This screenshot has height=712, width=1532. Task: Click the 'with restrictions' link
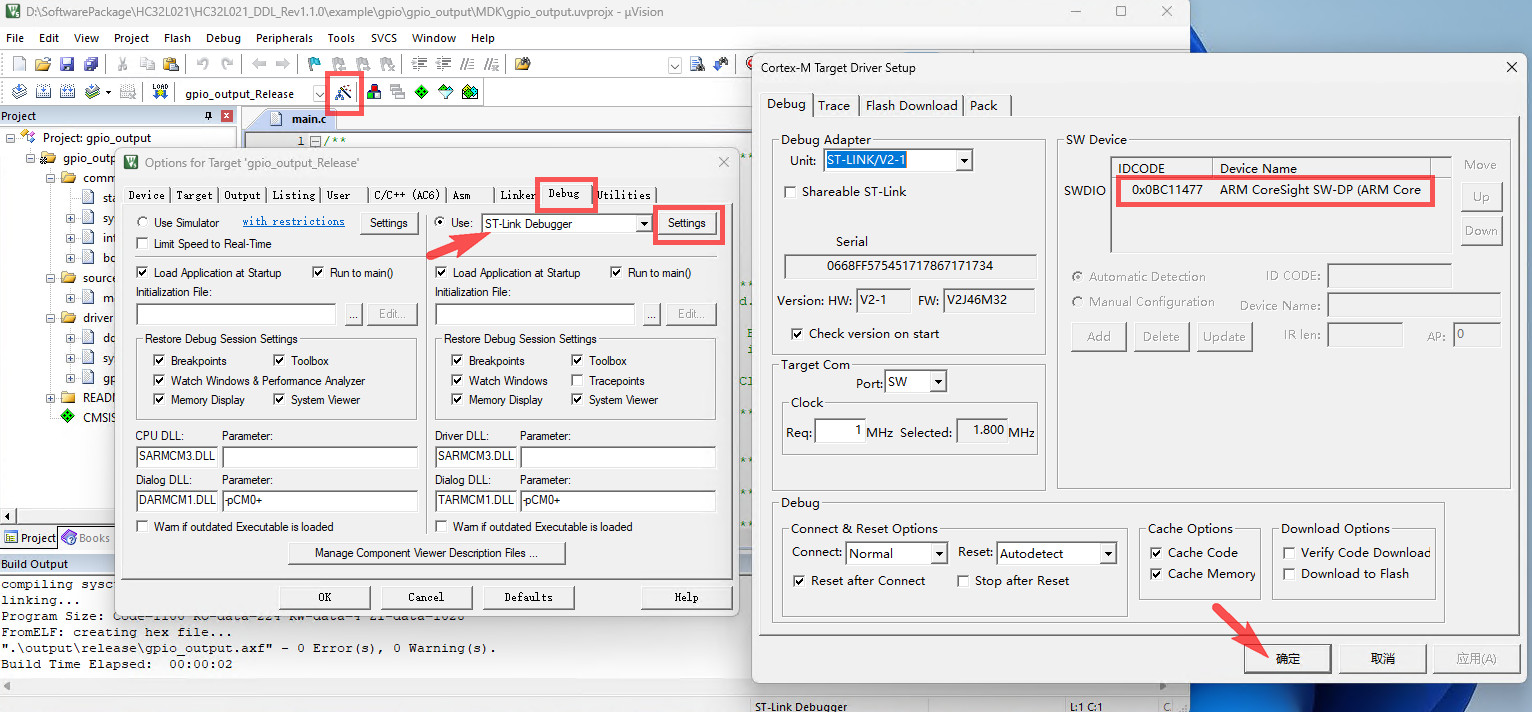click(293, 222)
